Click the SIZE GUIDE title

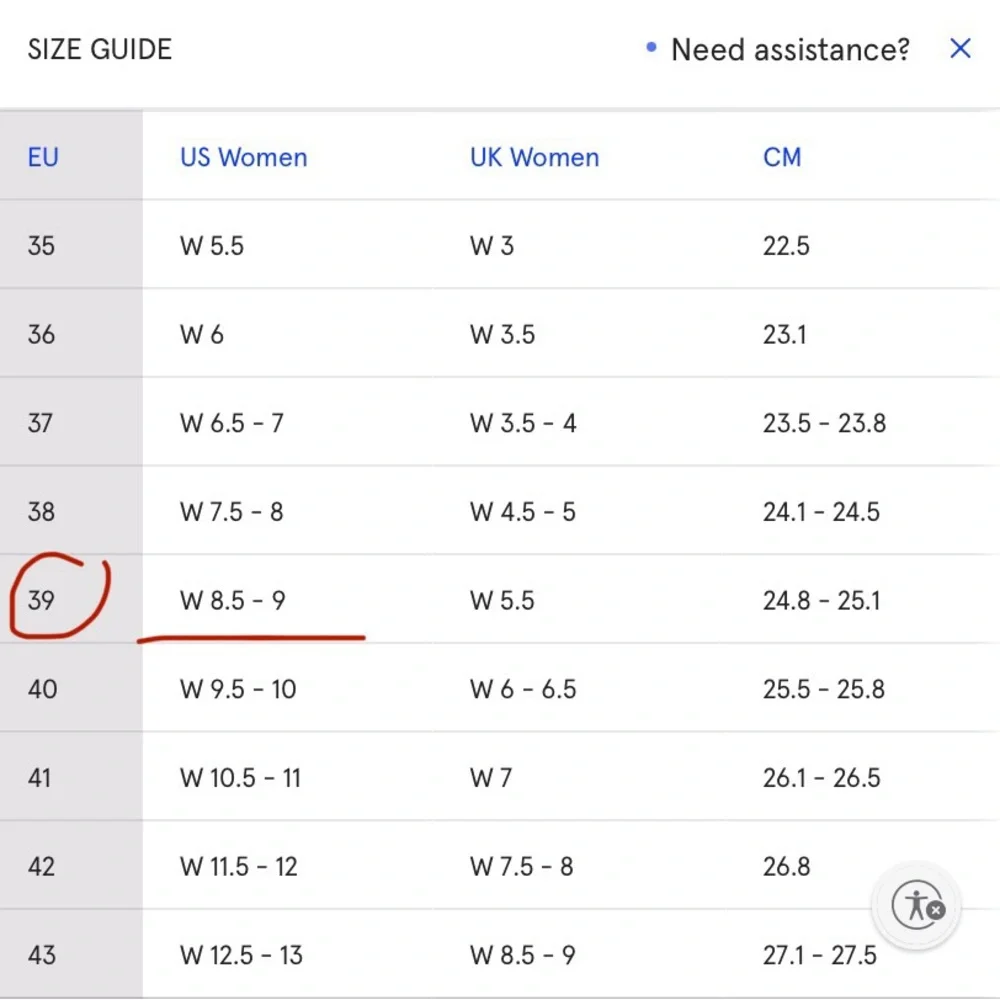click(100, 49)
